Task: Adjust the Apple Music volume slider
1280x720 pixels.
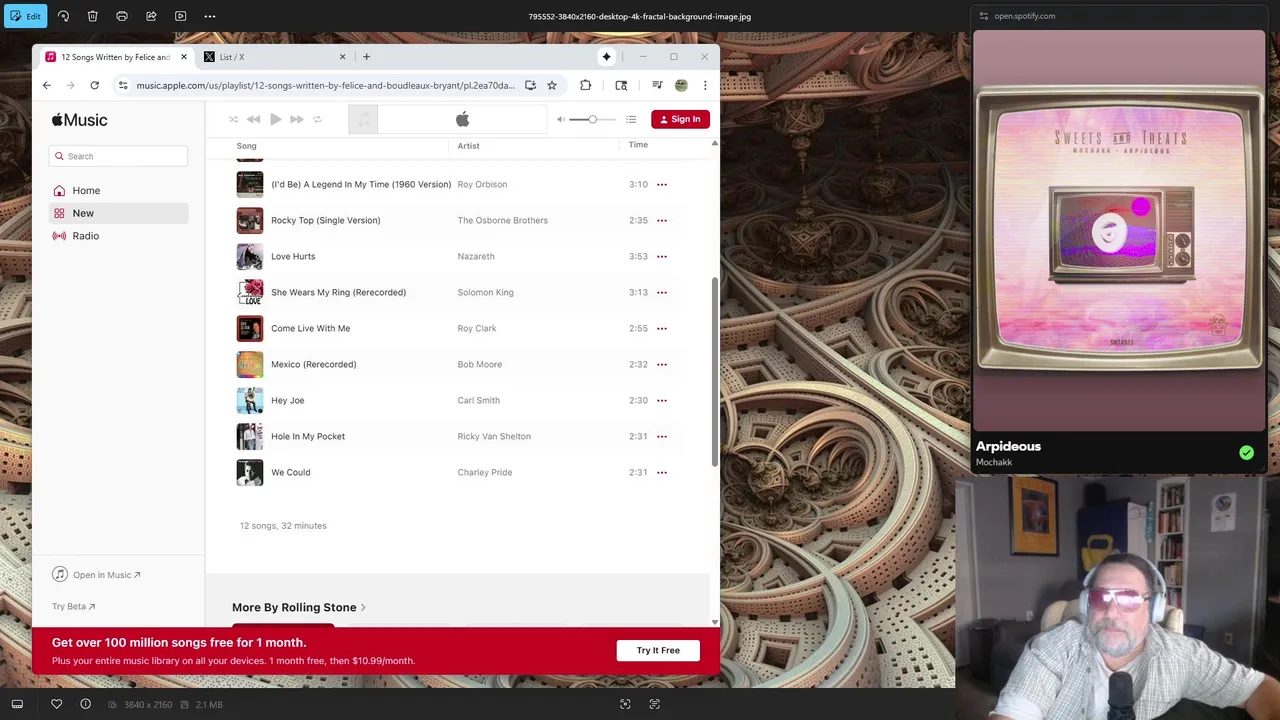Action: pyautogui.click(x=592, y=119)
